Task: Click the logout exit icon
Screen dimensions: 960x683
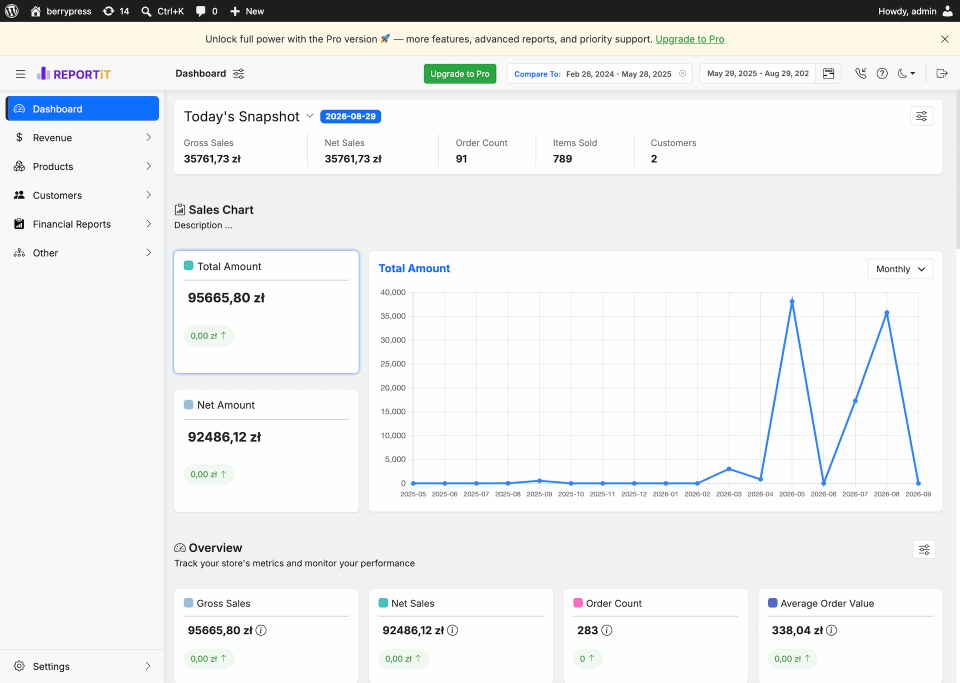Action: point(942,73)
